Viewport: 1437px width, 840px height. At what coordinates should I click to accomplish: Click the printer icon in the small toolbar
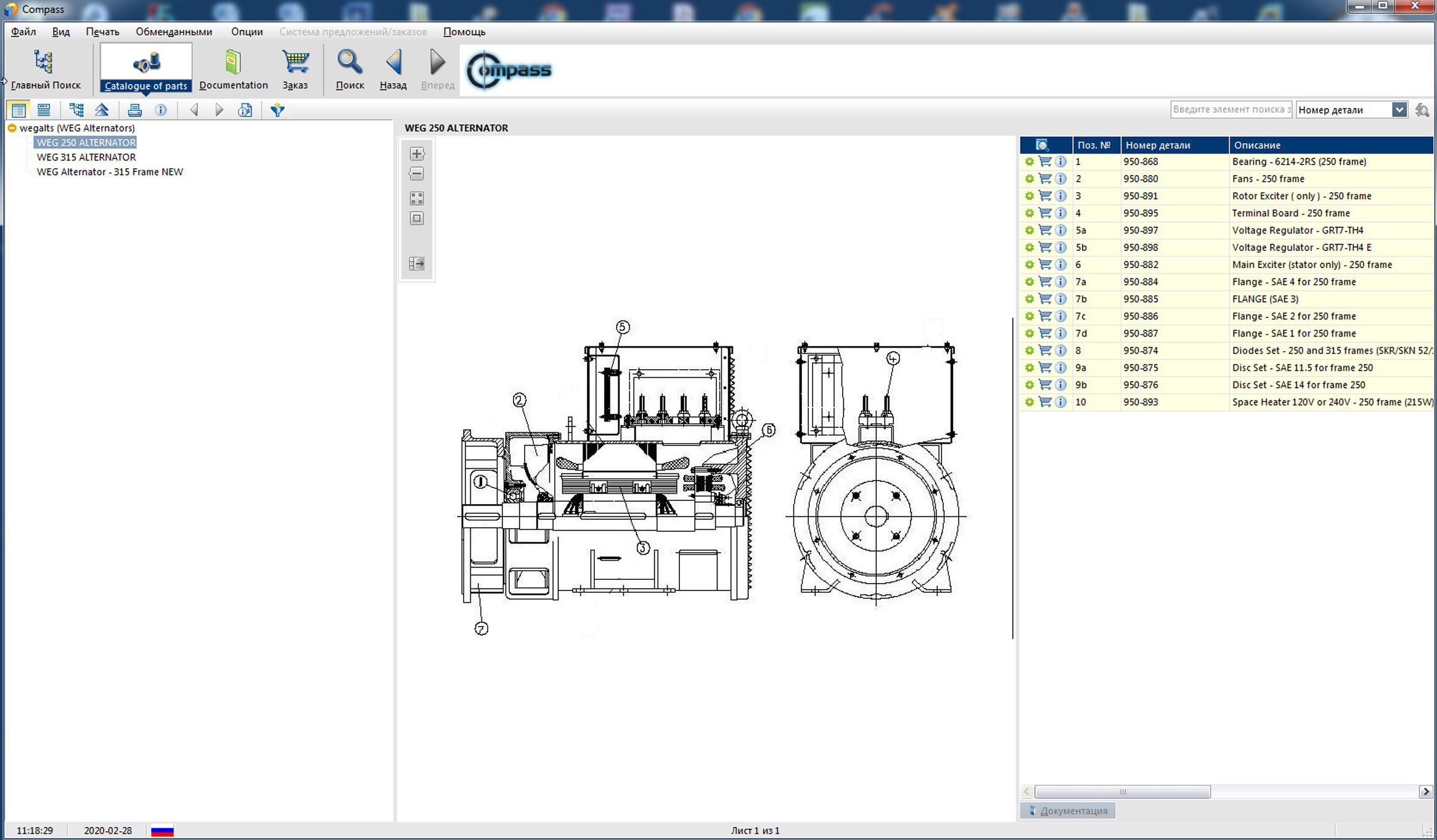click(x=134, y=110)
